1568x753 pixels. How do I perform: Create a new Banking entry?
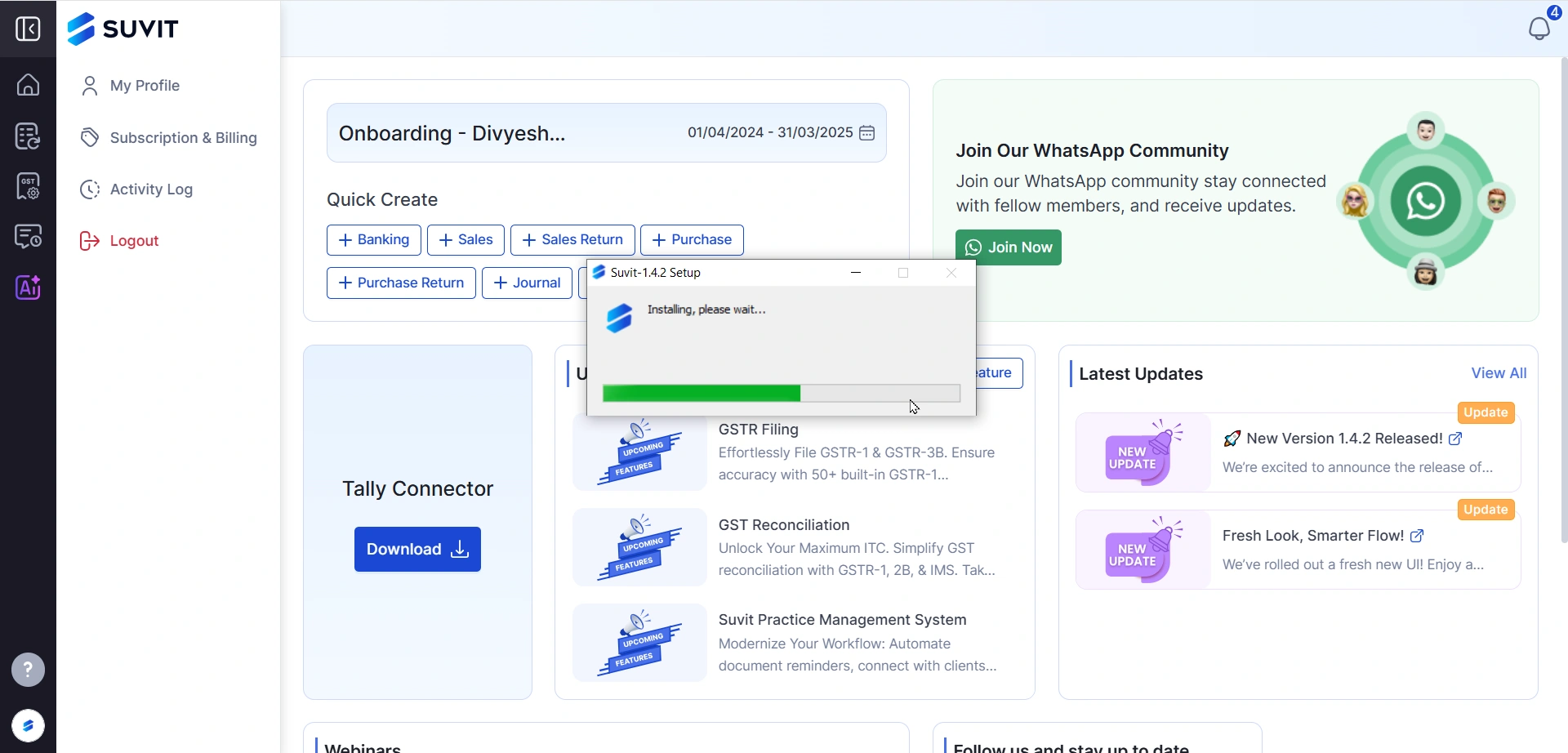pos(374,240)
